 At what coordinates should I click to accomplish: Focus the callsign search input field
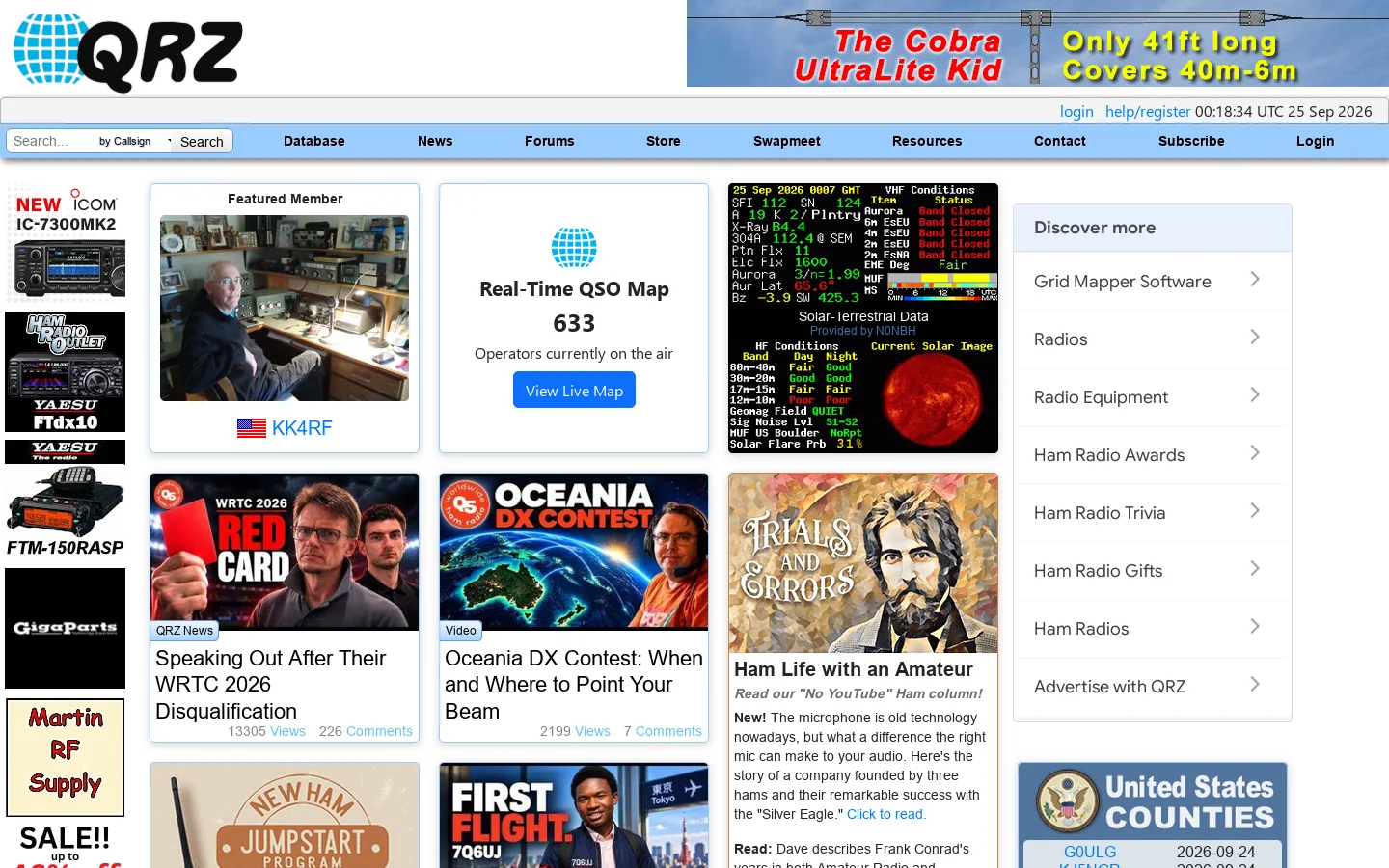51,141
